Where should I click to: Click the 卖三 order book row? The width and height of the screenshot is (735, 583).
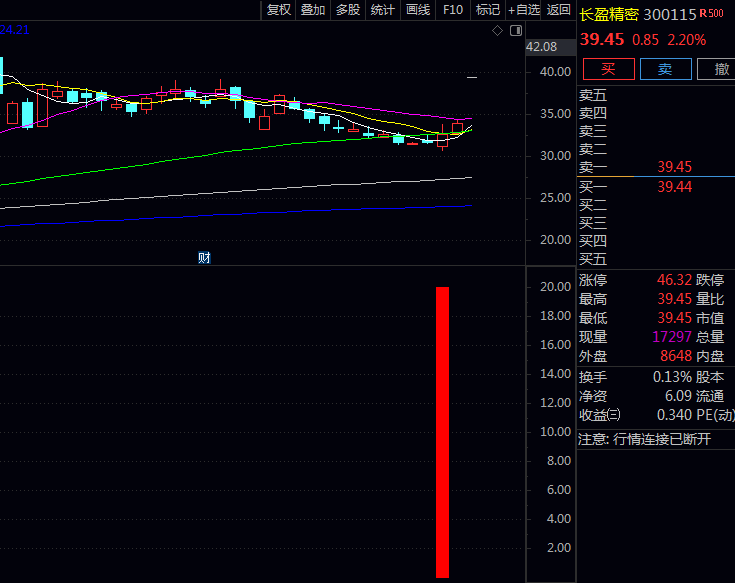656,131
